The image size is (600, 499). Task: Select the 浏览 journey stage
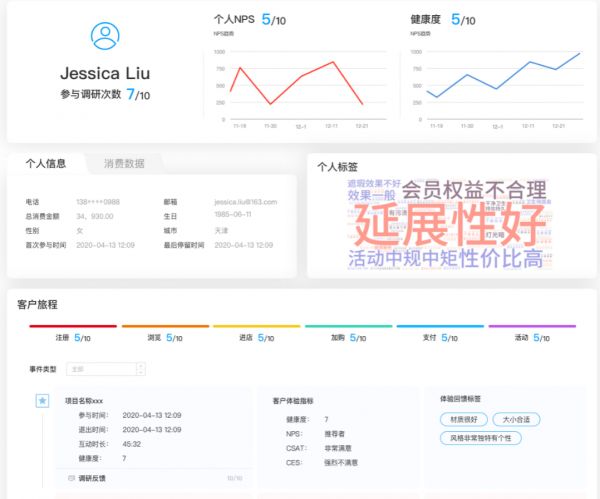click(164, 338)
